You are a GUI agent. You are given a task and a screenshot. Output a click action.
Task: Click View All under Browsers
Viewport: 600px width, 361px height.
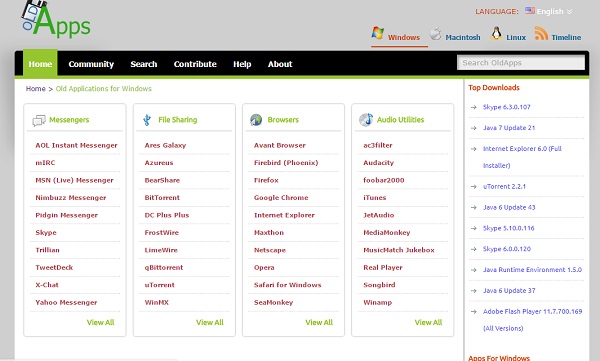[319, 322]
